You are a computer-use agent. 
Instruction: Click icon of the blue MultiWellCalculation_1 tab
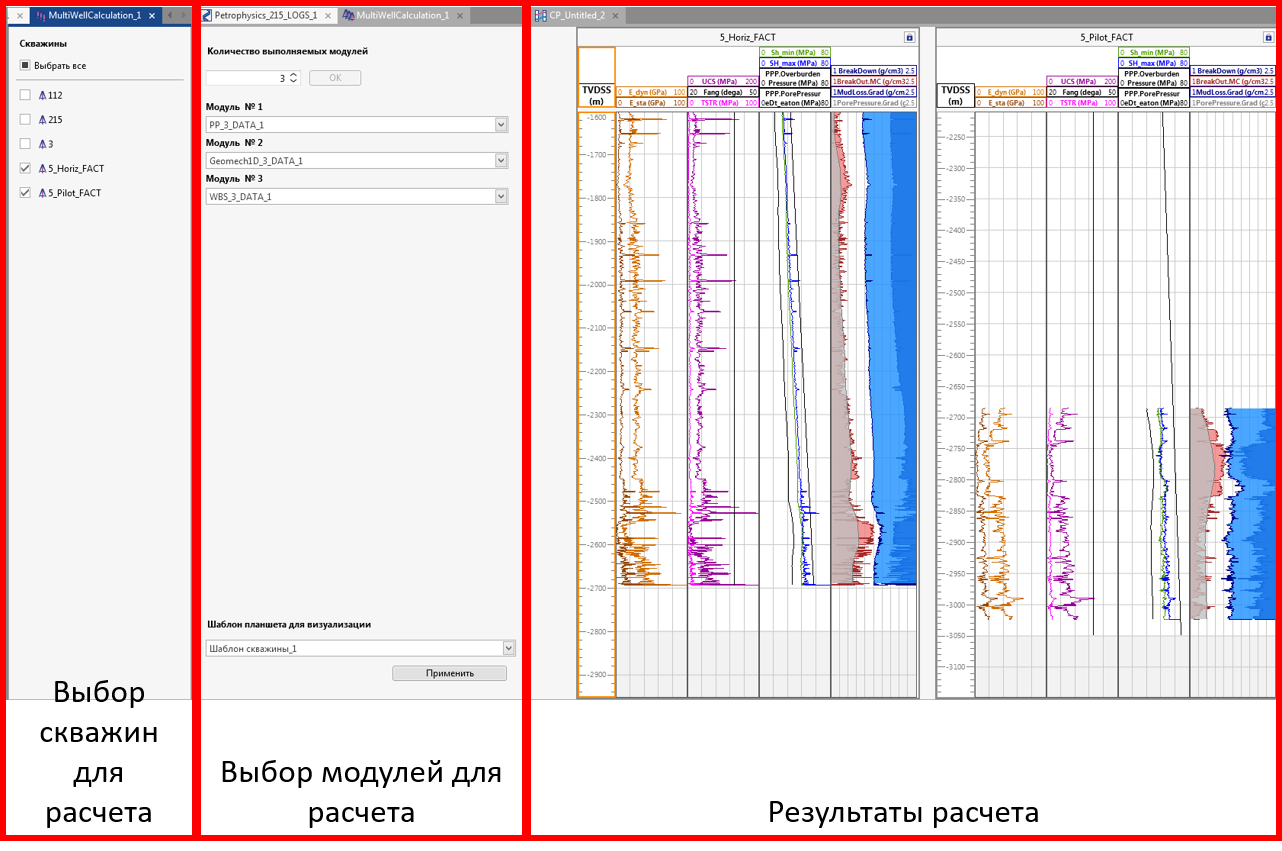click(x=41, y=16)
